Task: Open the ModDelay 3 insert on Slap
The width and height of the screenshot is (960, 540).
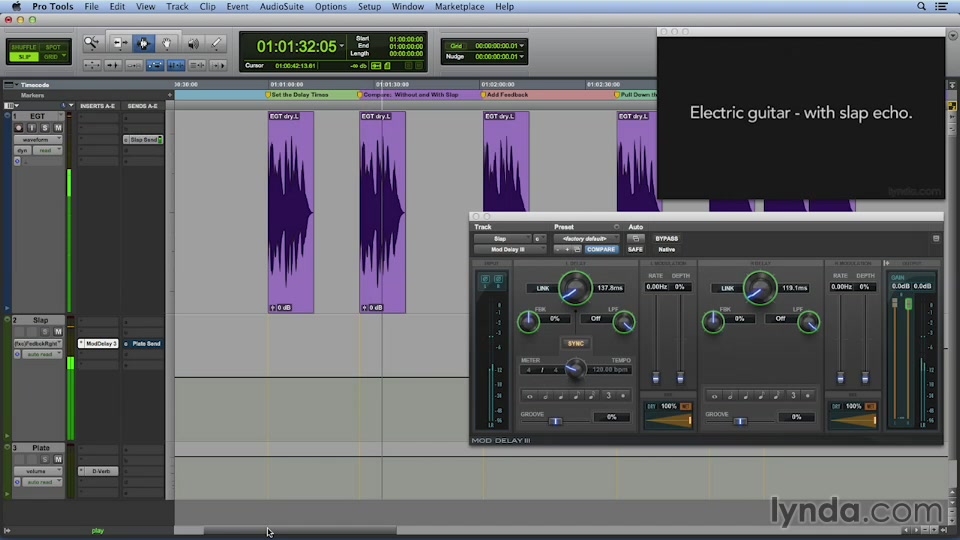Action: click(x=99, y=343)
